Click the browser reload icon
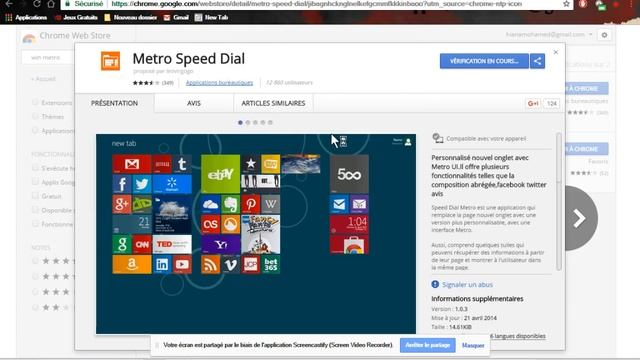 pyautogui.click(x=37, y=4)
